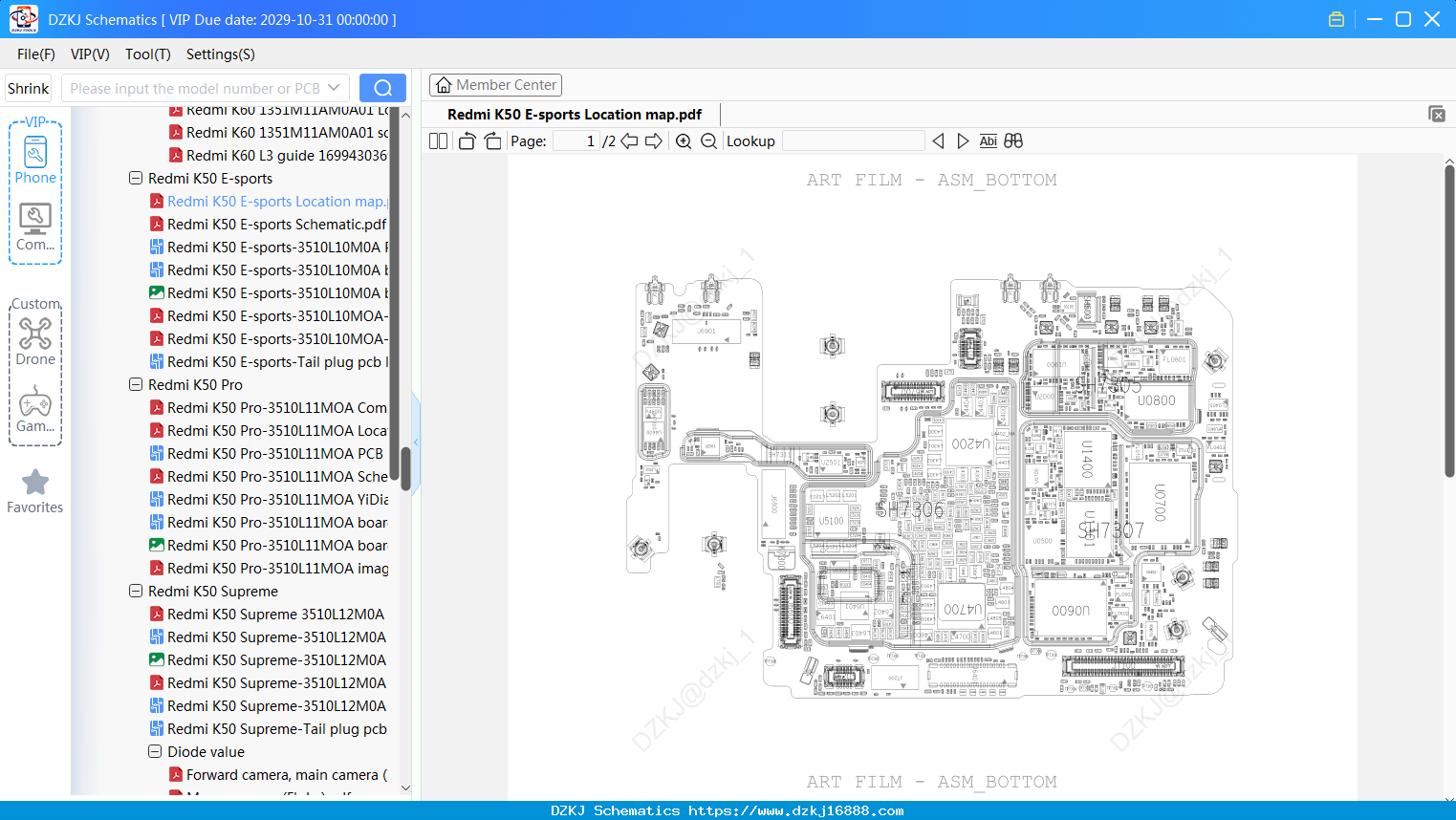Click the U0700 chip on board
The width and height of the screenshot is (1456, 820).
coord(1160,502)
